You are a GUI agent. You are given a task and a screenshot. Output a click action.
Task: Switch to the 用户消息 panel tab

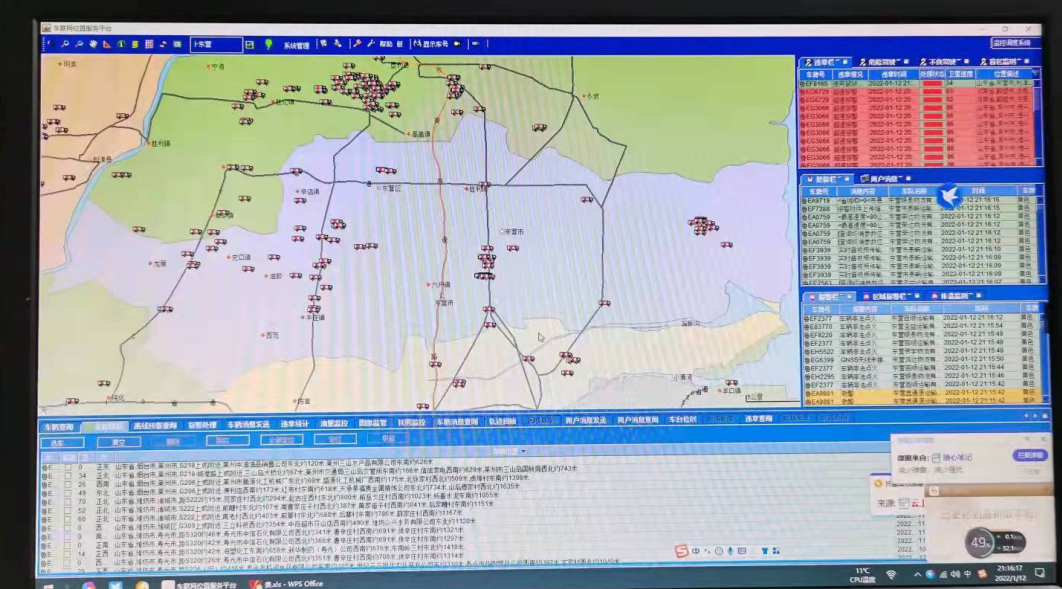[886, 179]
